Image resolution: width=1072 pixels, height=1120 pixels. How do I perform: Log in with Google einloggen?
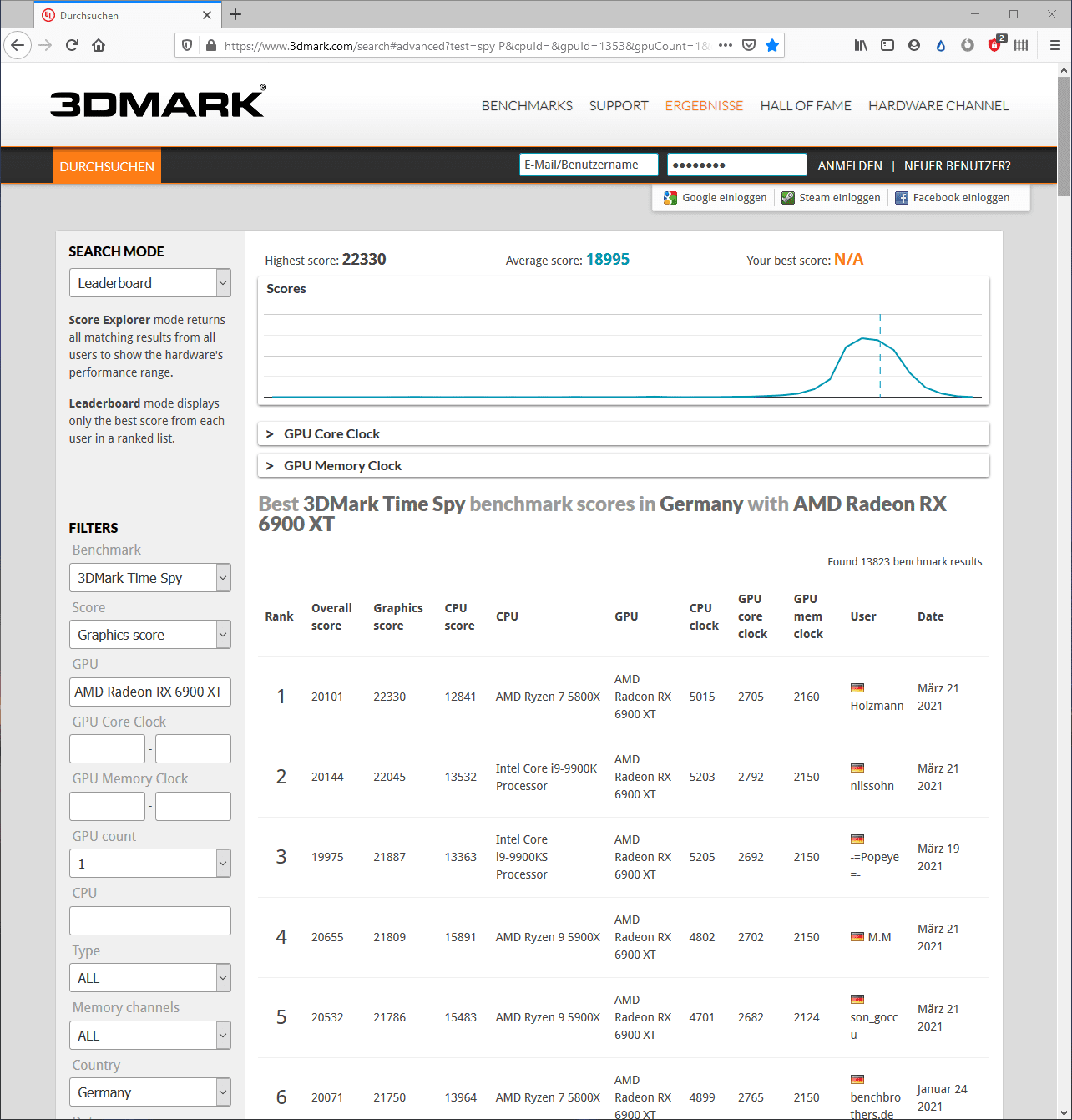[x=716, y=198]
